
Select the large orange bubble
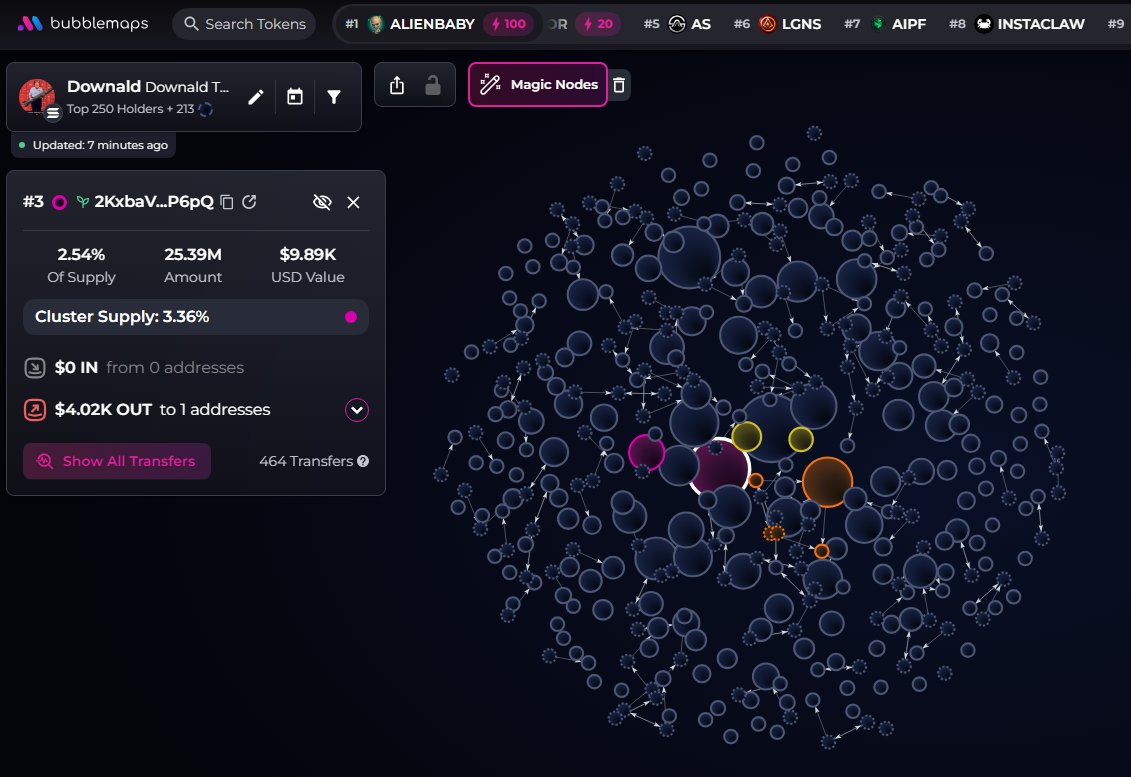pos(827,481)
